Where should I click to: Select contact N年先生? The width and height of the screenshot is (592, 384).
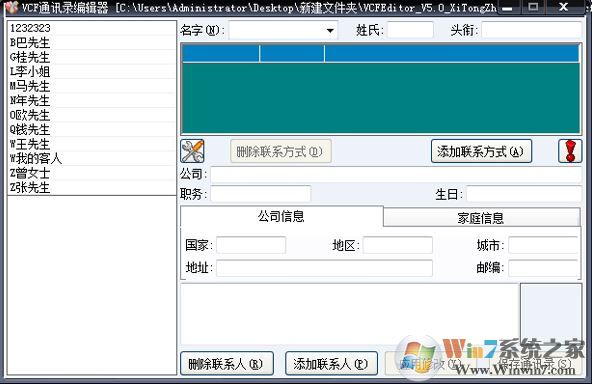[92, 101]
